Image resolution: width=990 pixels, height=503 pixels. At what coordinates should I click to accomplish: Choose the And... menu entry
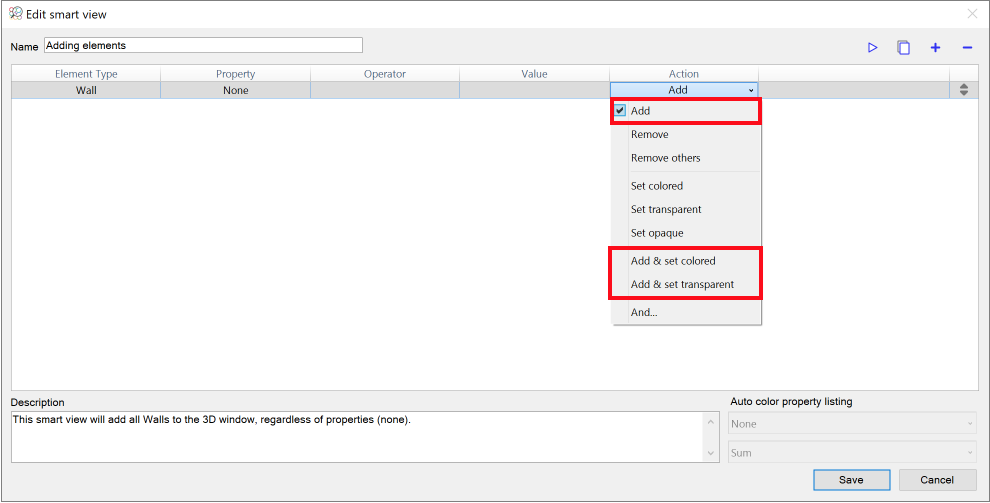pyautogui.click(x=687, y=312)
